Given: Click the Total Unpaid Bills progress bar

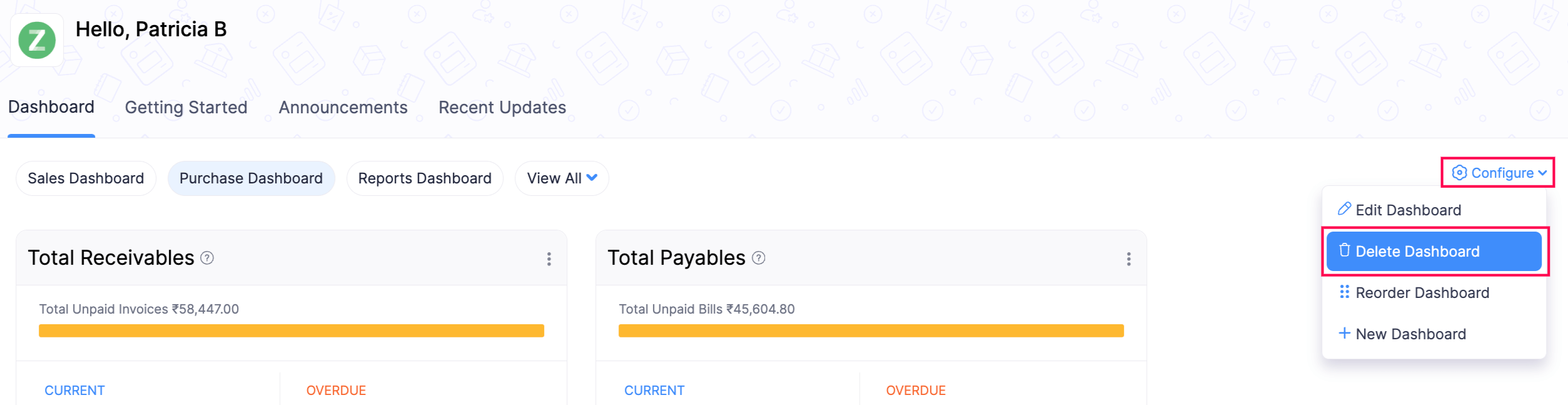Looking at the screenshot, I should [x=871, y=331].
